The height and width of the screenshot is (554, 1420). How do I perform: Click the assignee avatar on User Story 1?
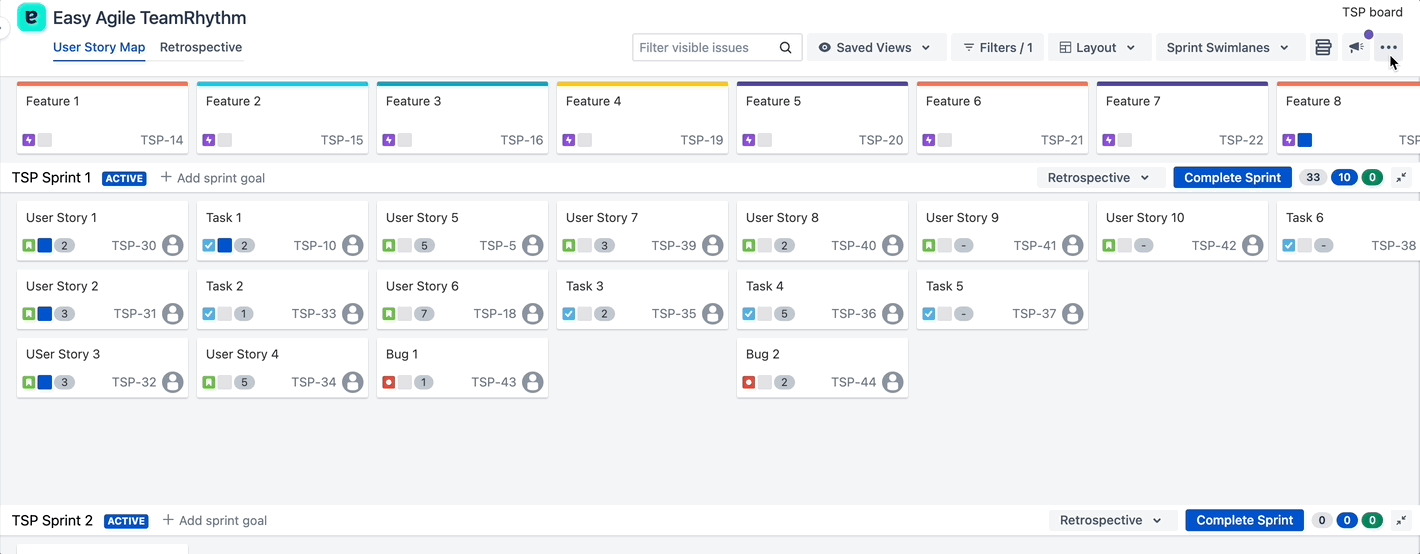[173, 245]
